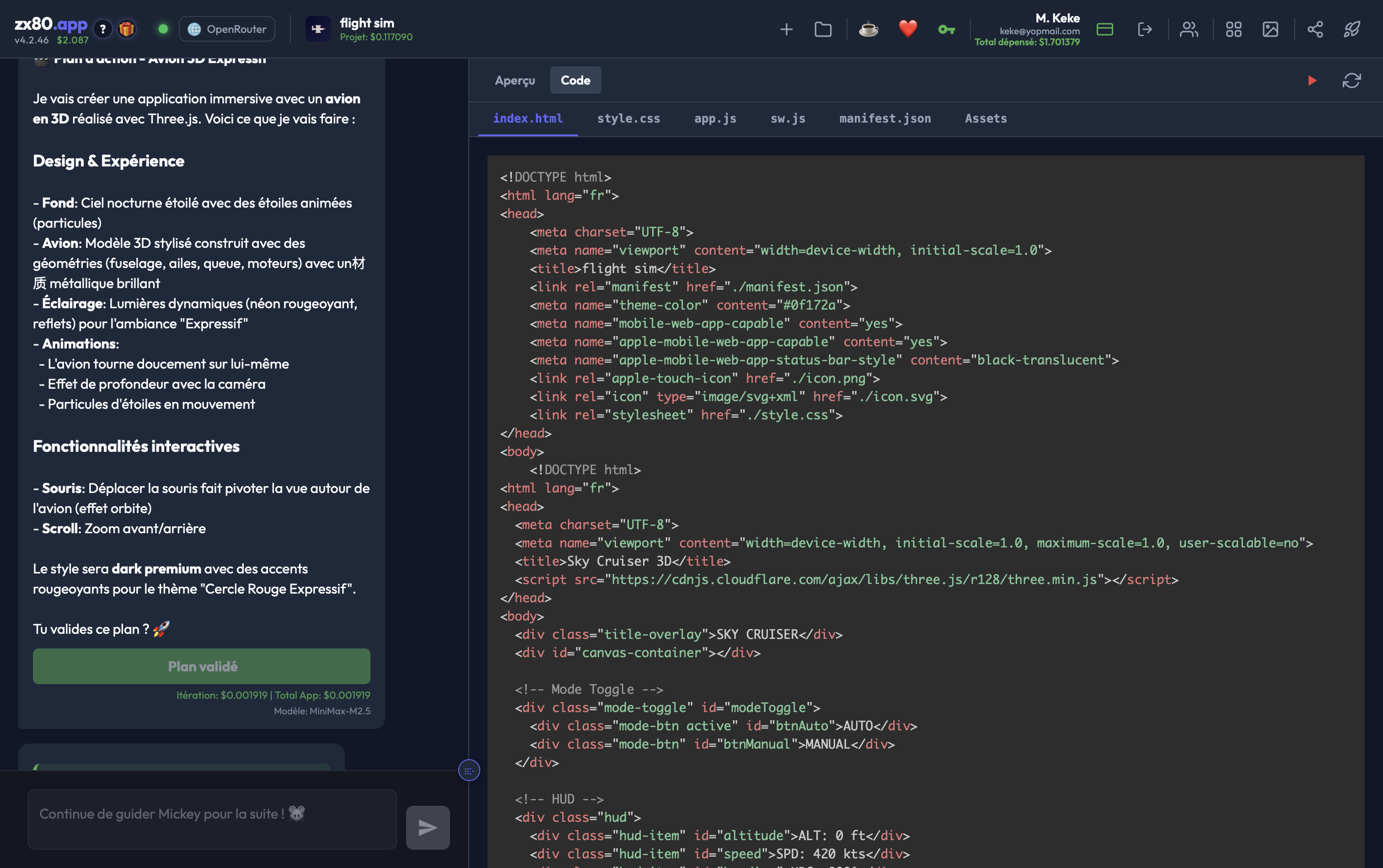The width and height of the screenshot is (1383, 868).
Task: Open the index.html file tab
Action: [528, 118]
